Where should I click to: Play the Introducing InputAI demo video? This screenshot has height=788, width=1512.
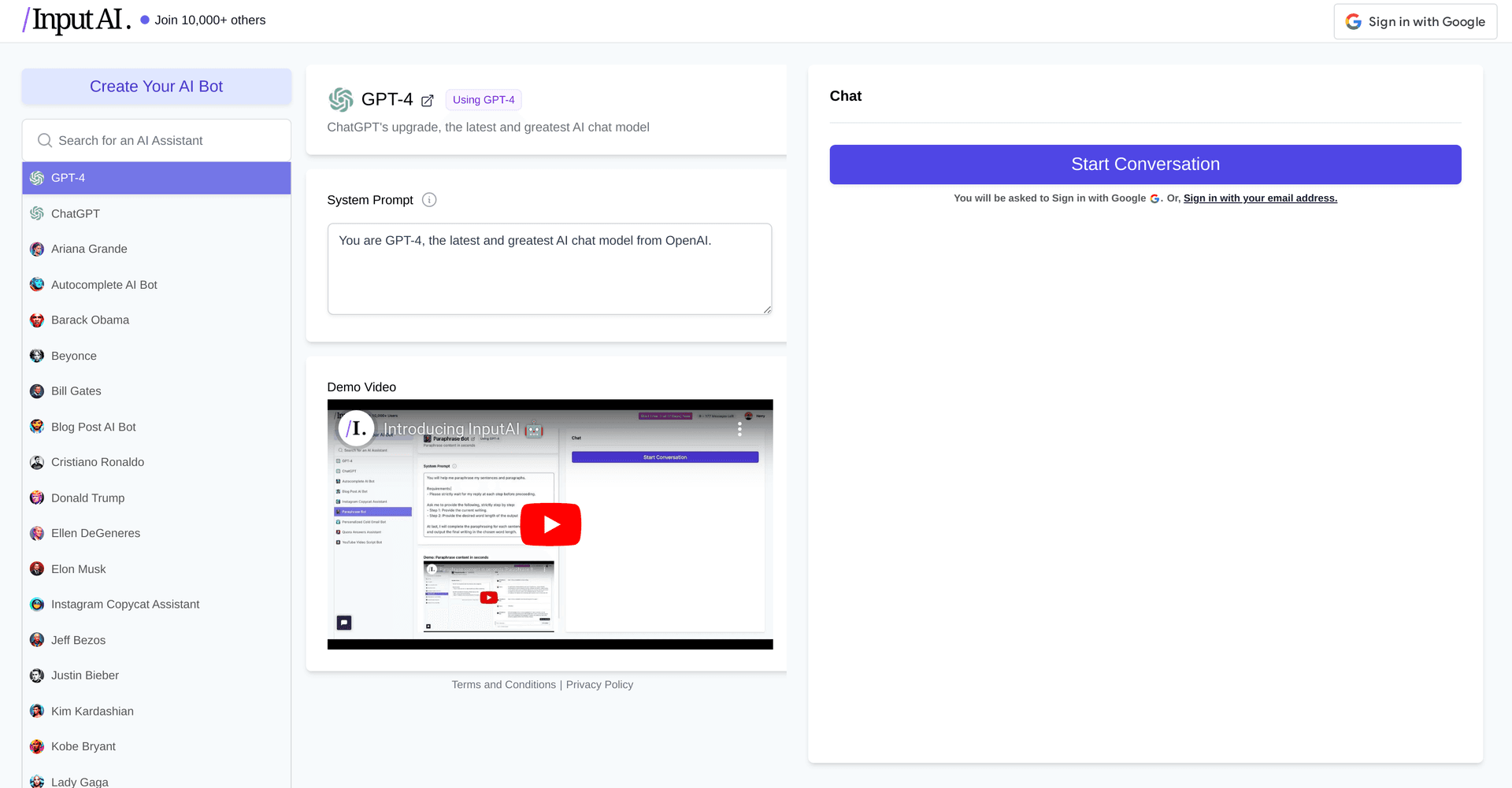click(x=550, y=524)
